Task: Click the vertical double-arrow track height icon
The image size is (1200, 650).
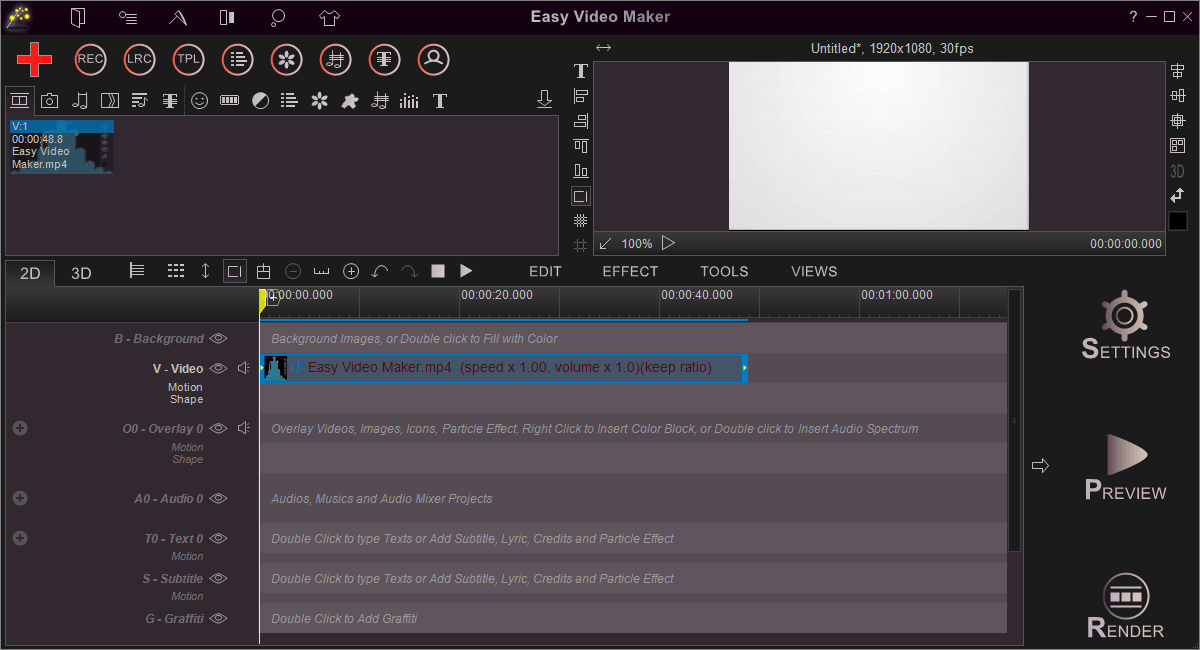Action: click(205, 271)
